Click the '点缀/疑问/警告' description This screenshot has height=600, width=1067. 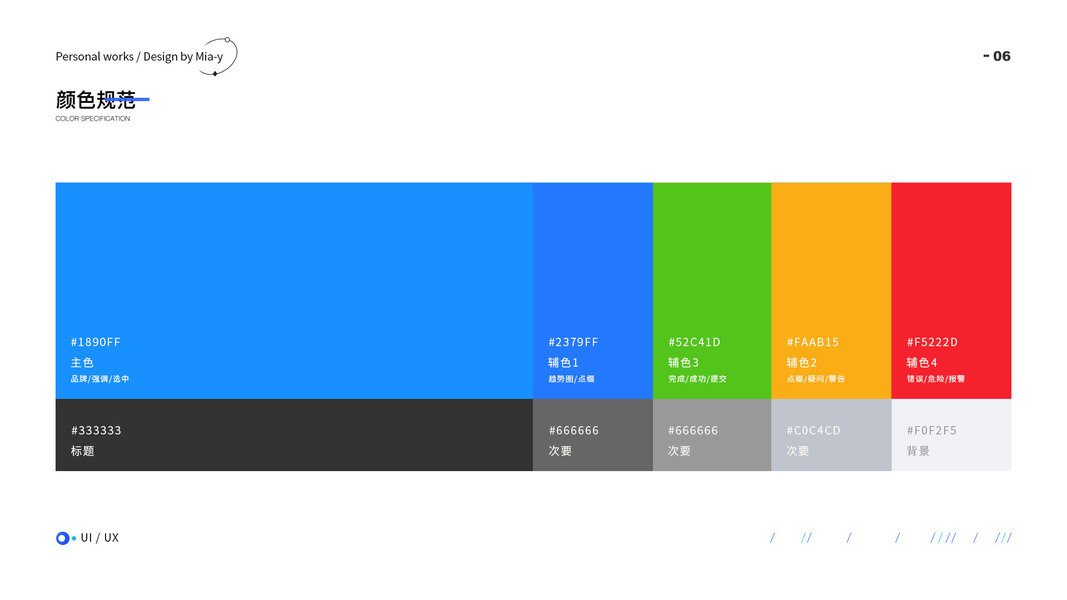pos(816,379)
